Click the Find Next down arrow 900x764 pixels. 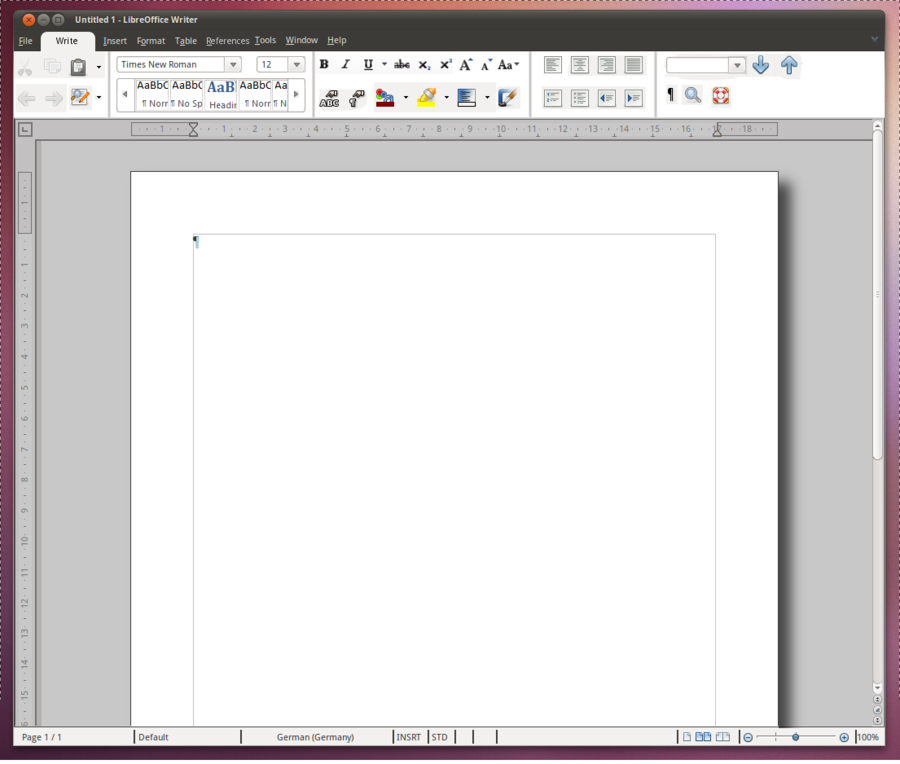(761, 65)
